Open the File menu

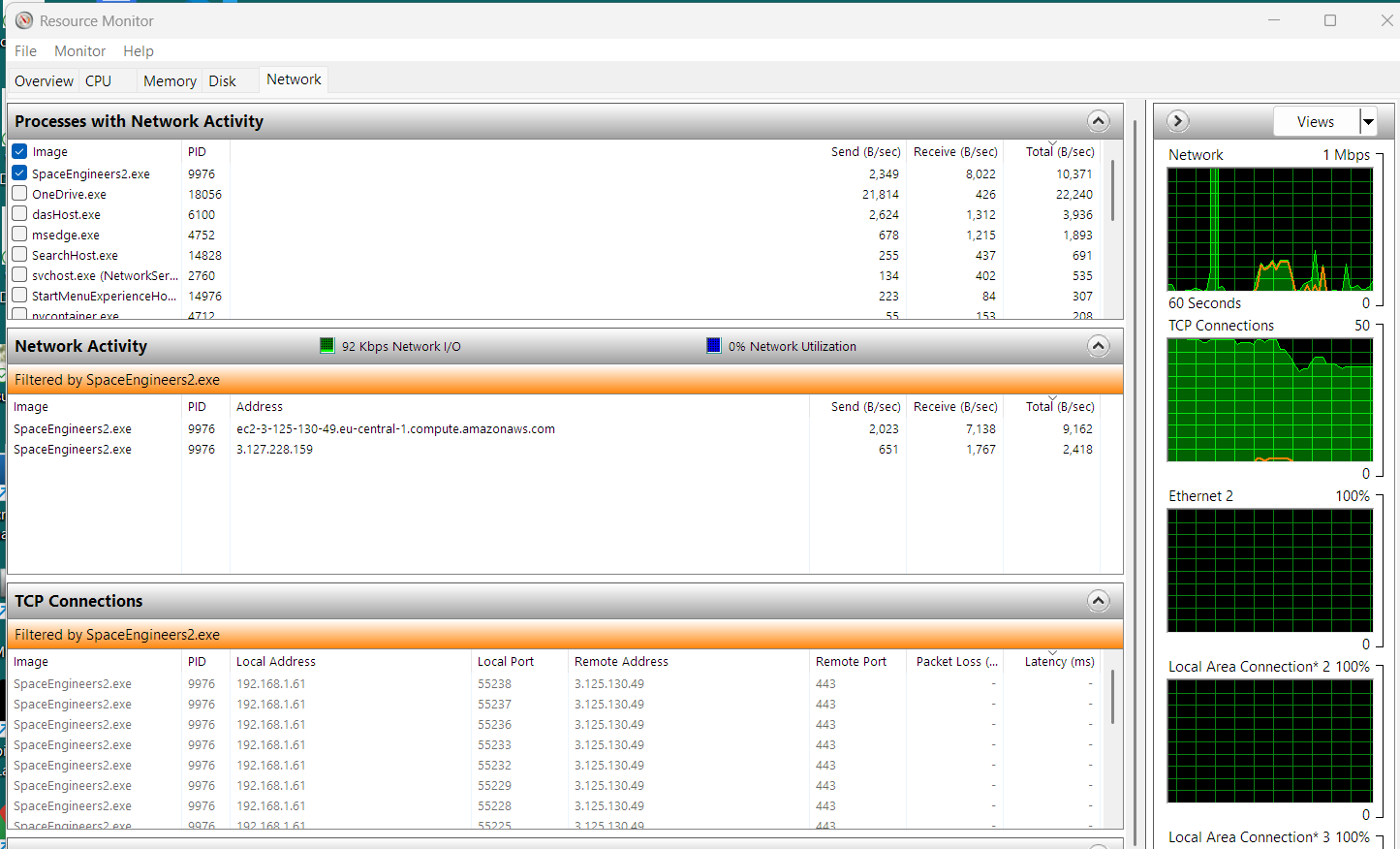(25, 51)
